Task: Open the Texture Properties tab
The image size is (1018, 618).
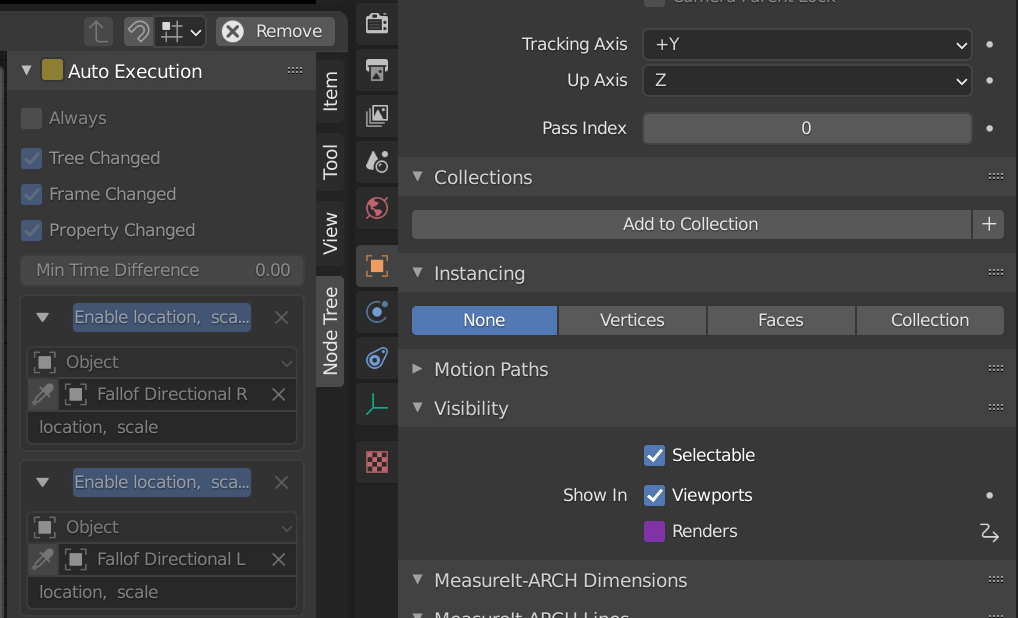Action: click(x=377, y=462)
